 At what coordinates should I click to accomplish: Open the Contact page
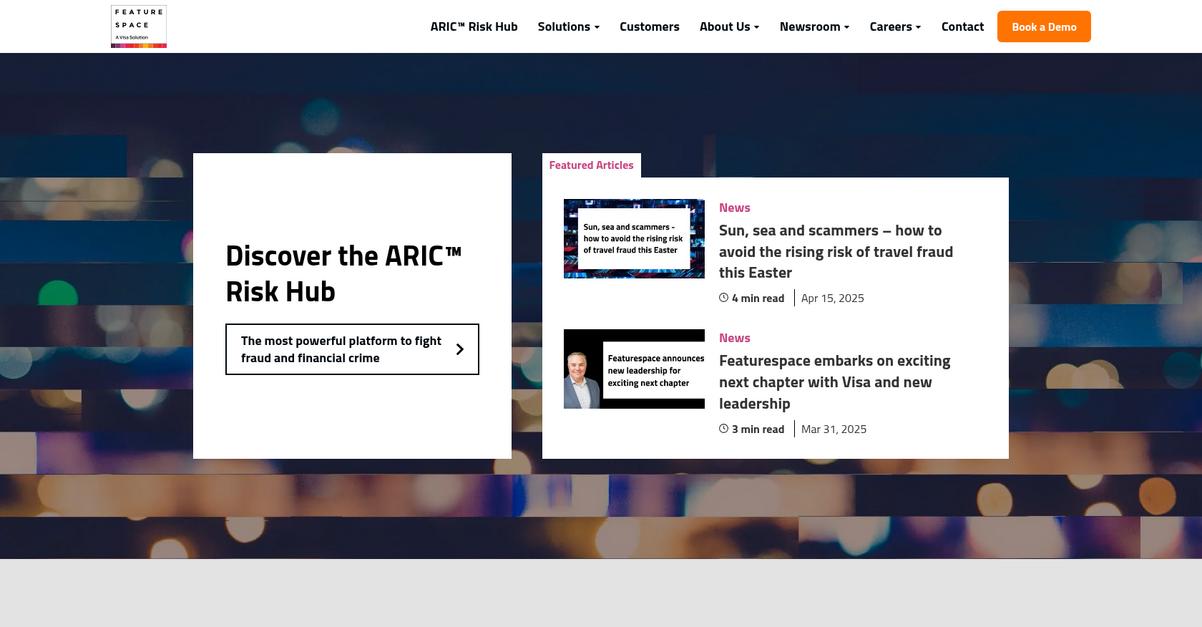click(962, 27)
